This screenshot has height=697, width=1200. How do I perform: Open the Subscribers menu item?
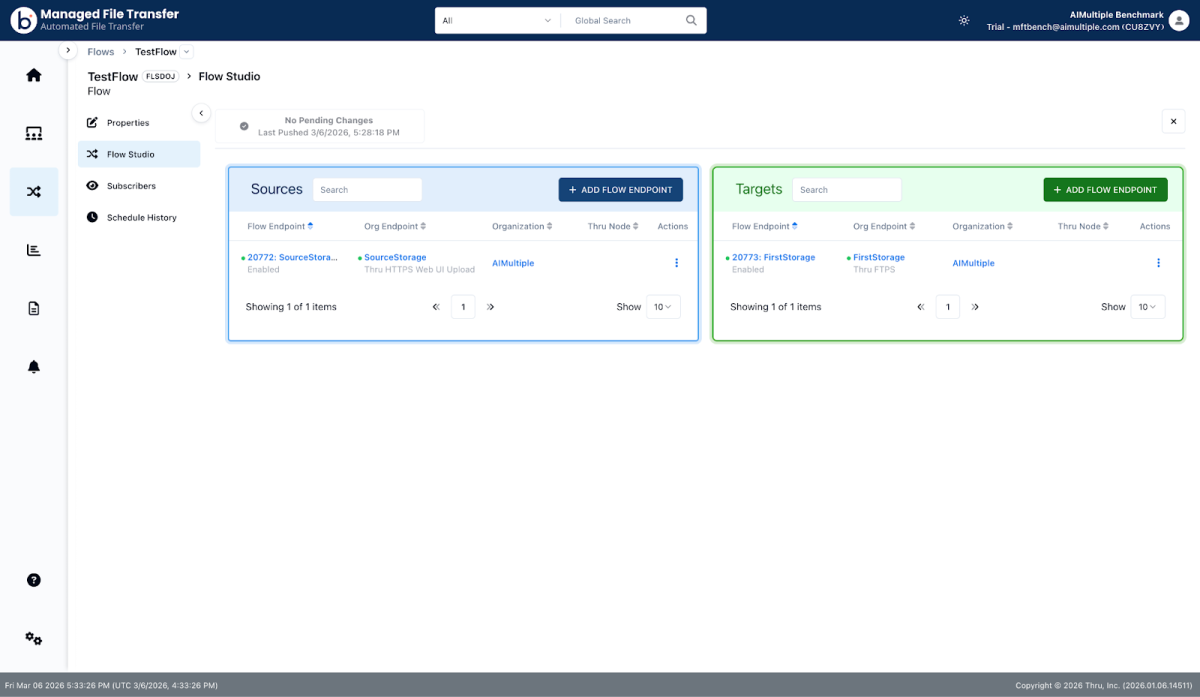(131, 186)
